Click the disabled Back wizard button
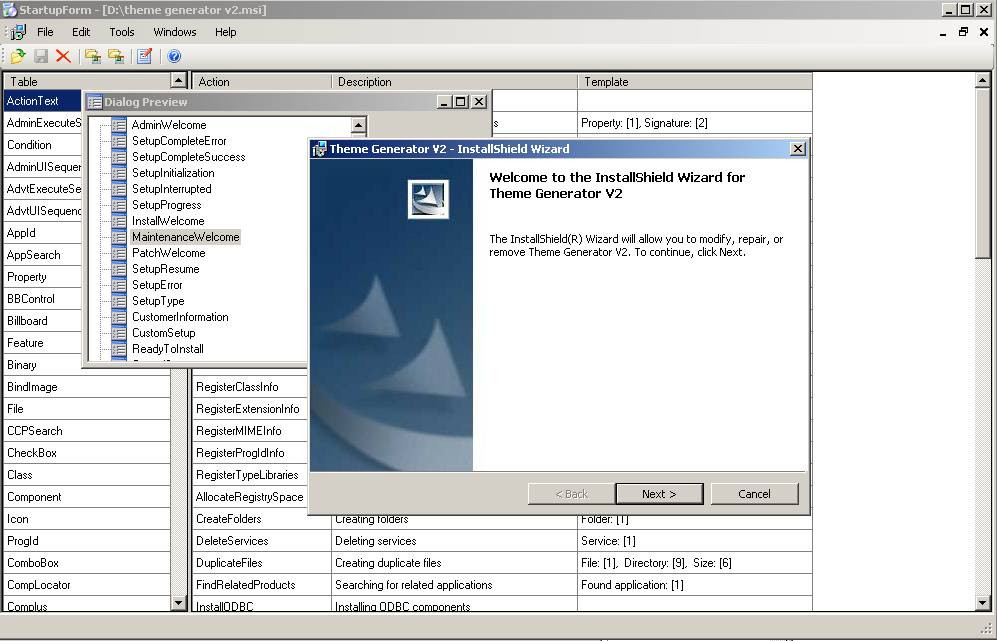 point(571,494)
